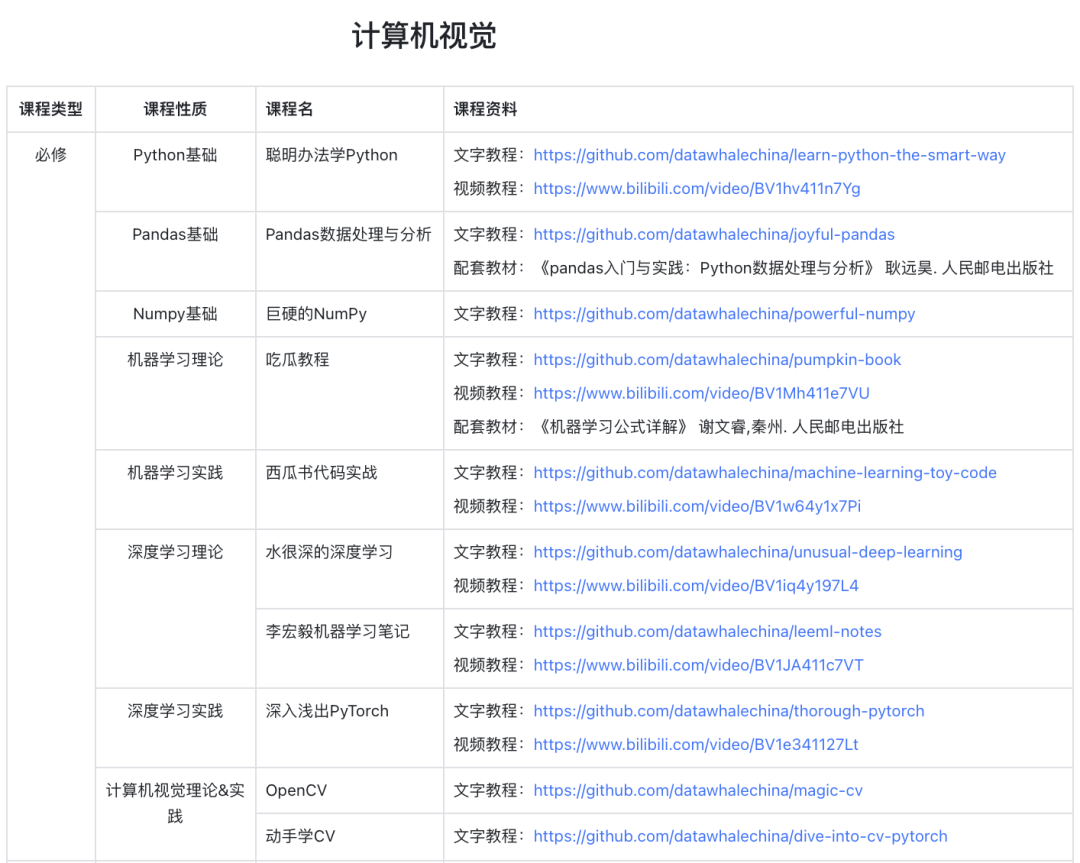The width and height of the screenshot is (1080, 863).
Task: Open the thorough-pytorch GitHub link
Action: point(729,711)
